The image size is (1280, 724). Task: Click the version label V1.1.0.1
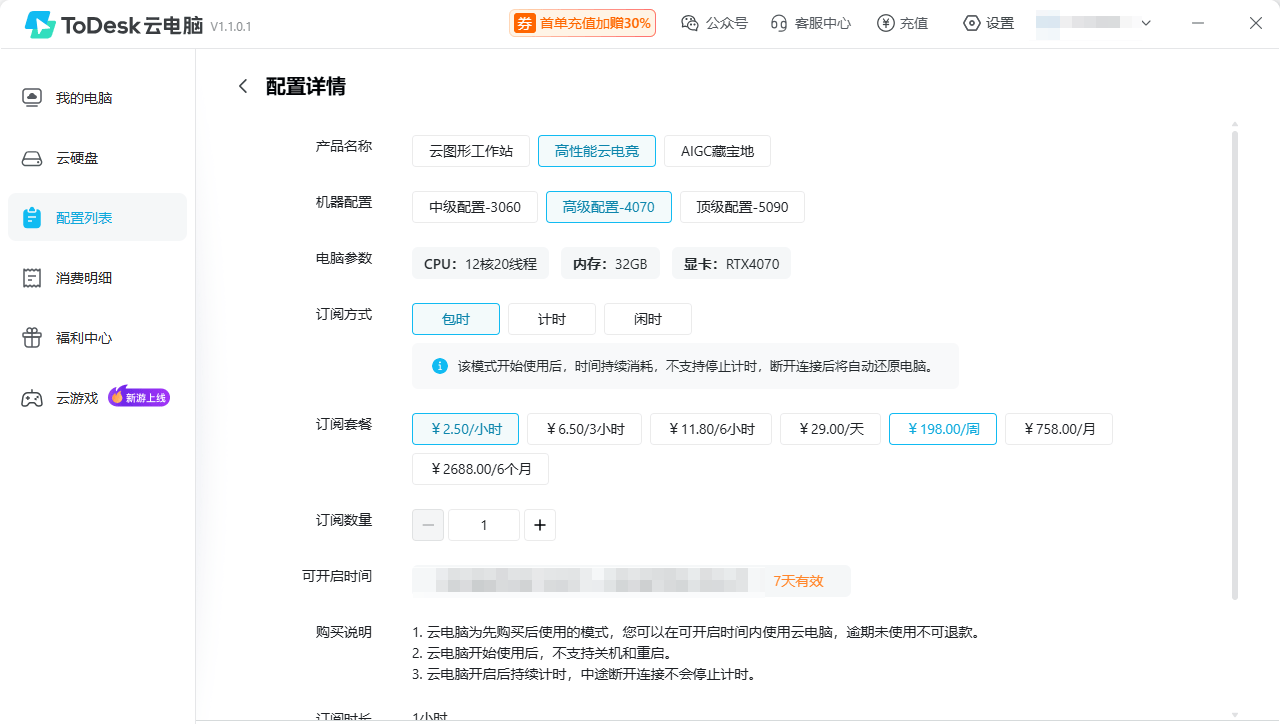coord(231,27)
